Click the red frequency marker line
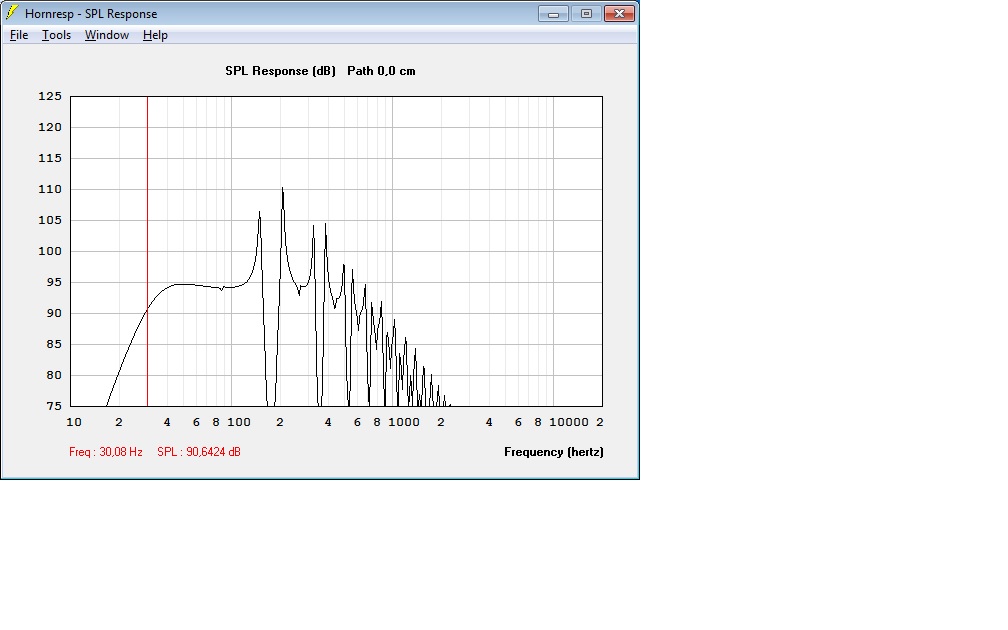 pos(147,251)
